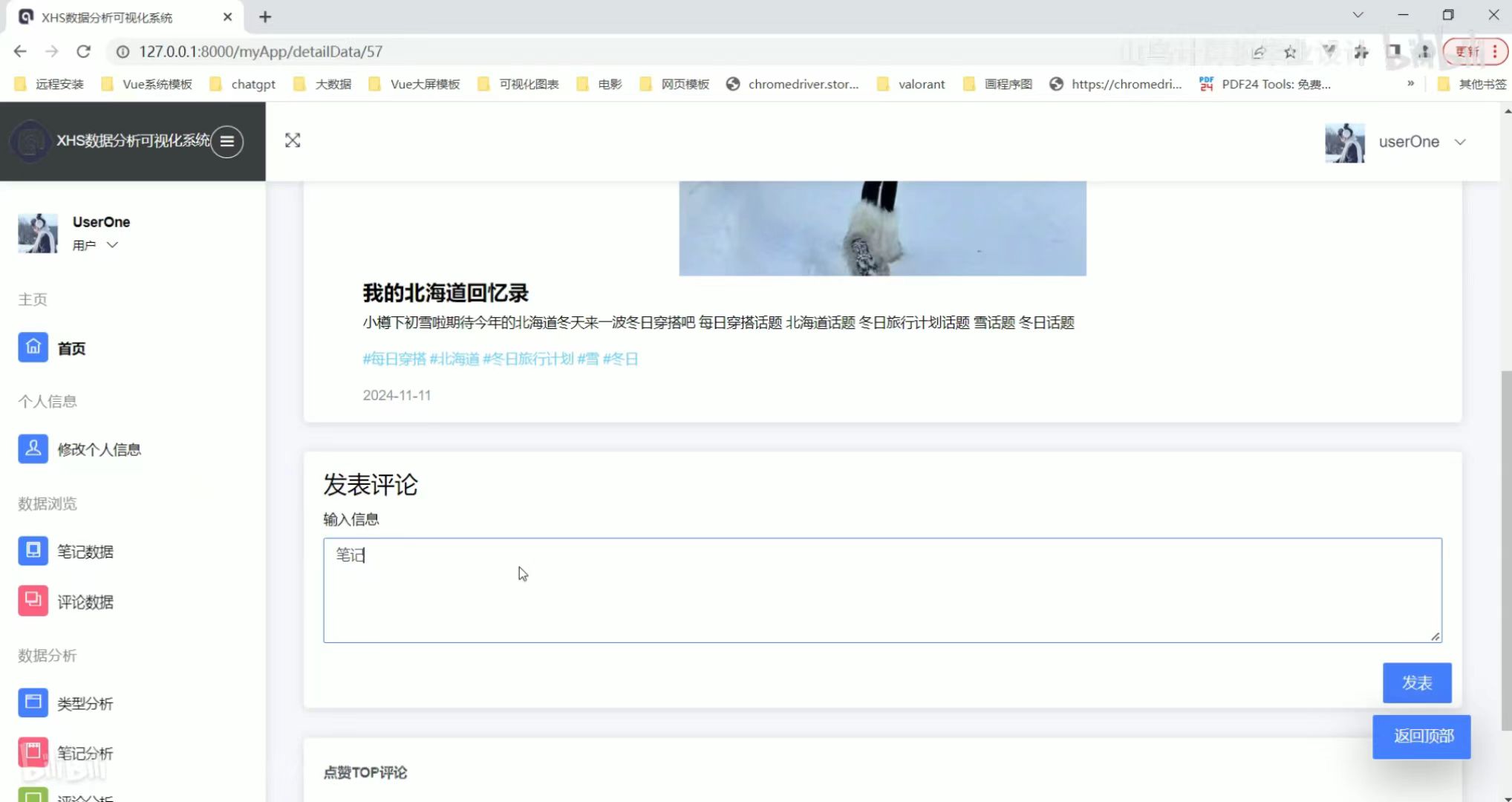This screenshot has height=802, width=1512.
Task: Expand the userOne account dropdown
Action: click(x=1460, y=142)
